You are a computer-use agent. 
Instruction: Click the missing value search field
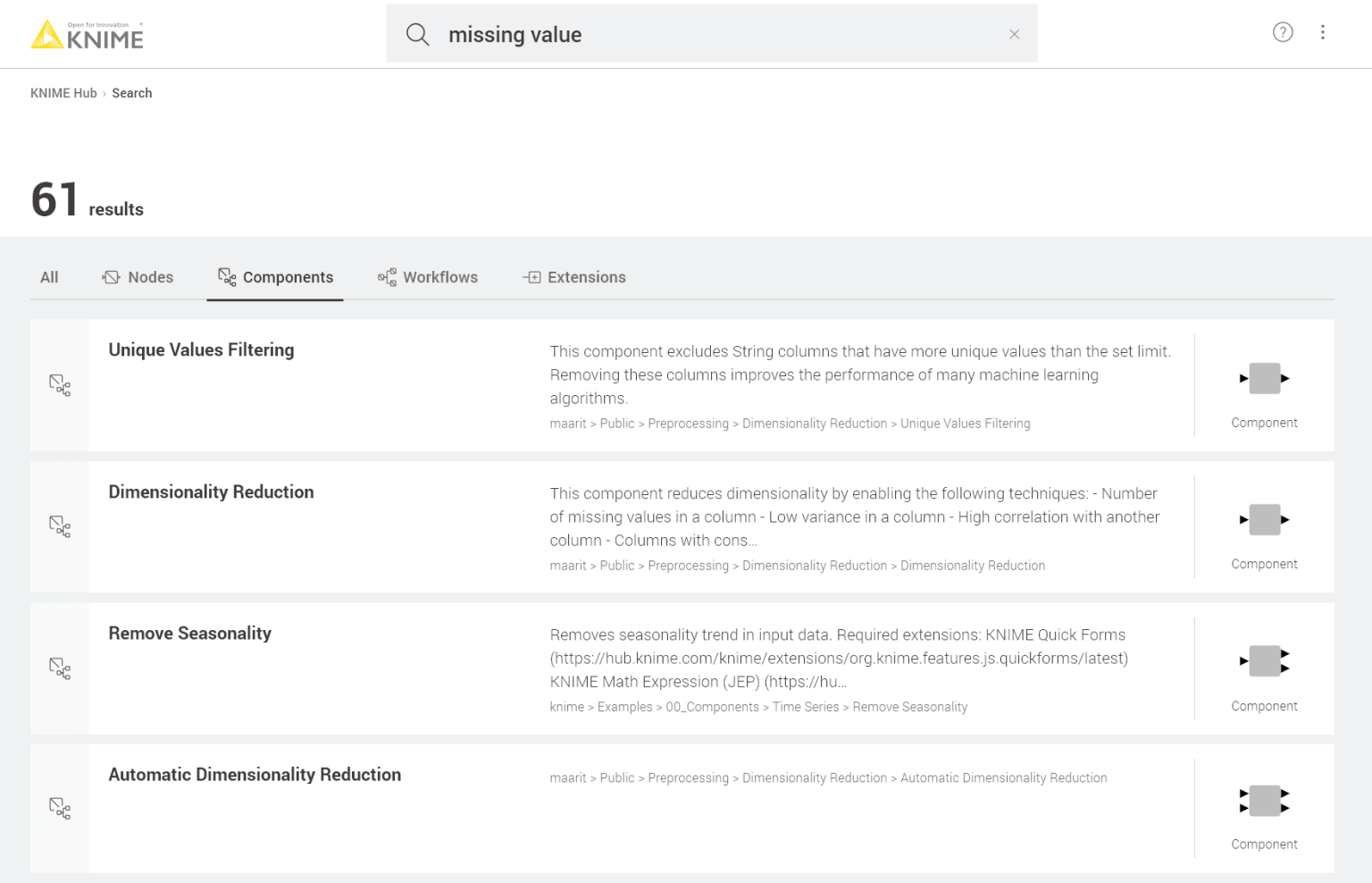(712, 34)
